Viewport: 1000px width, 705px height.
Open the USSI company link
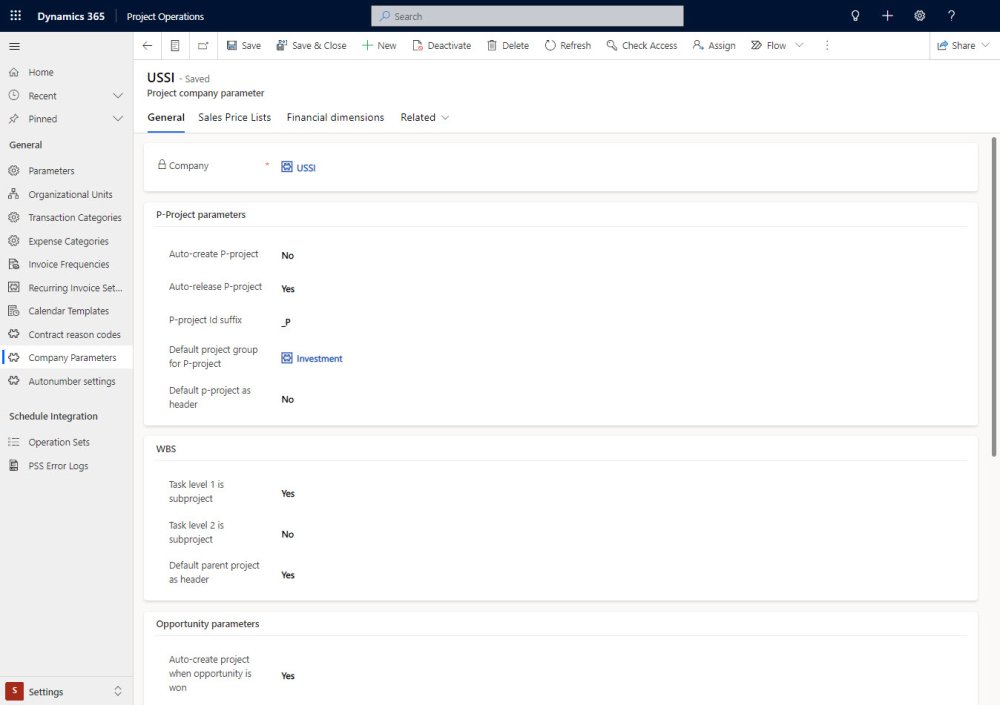point(305,168)
